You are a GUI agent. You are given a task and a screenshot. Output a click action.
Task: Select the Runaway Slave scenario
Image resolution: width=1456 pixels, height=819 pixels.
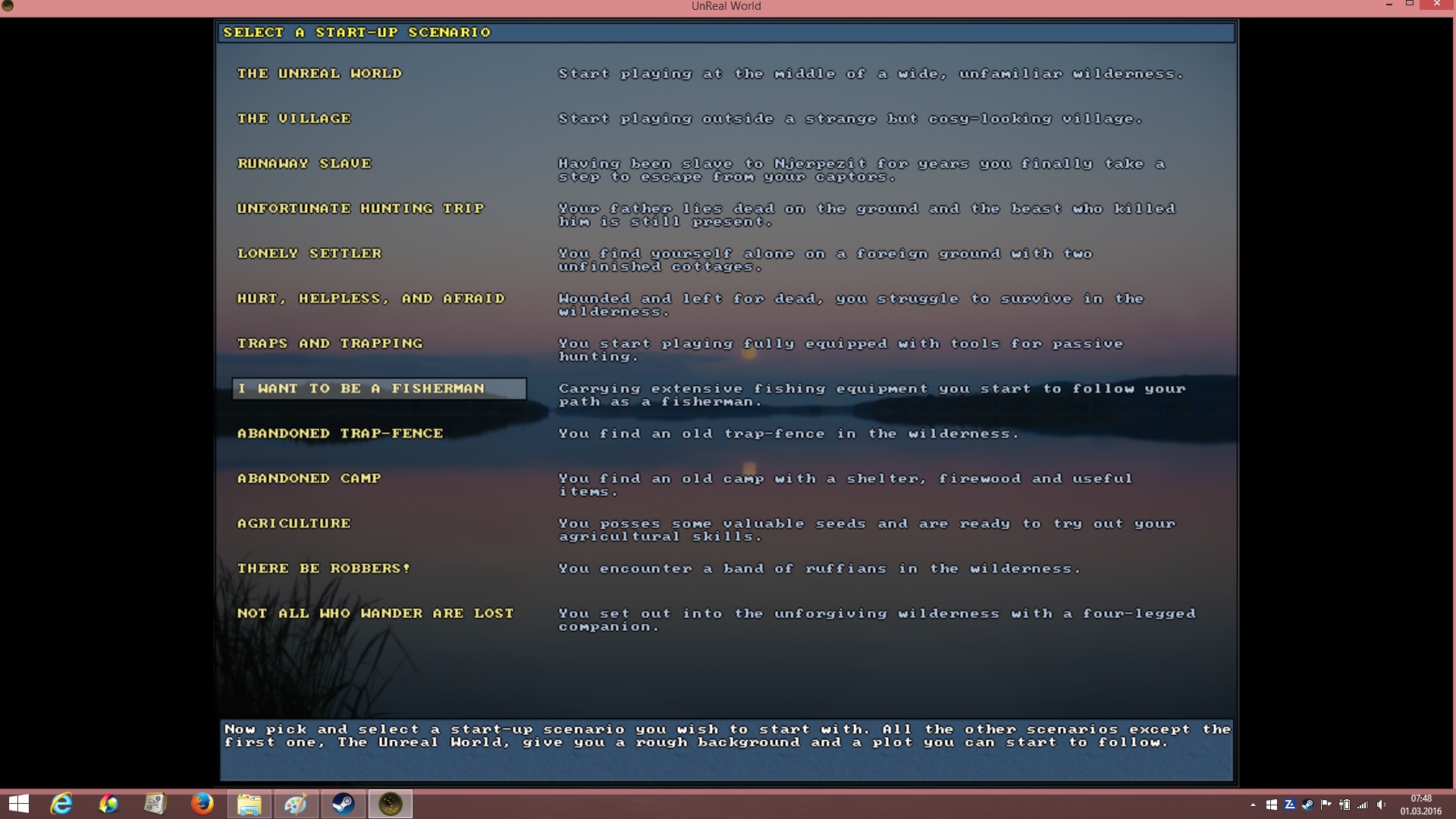(304, 163)
